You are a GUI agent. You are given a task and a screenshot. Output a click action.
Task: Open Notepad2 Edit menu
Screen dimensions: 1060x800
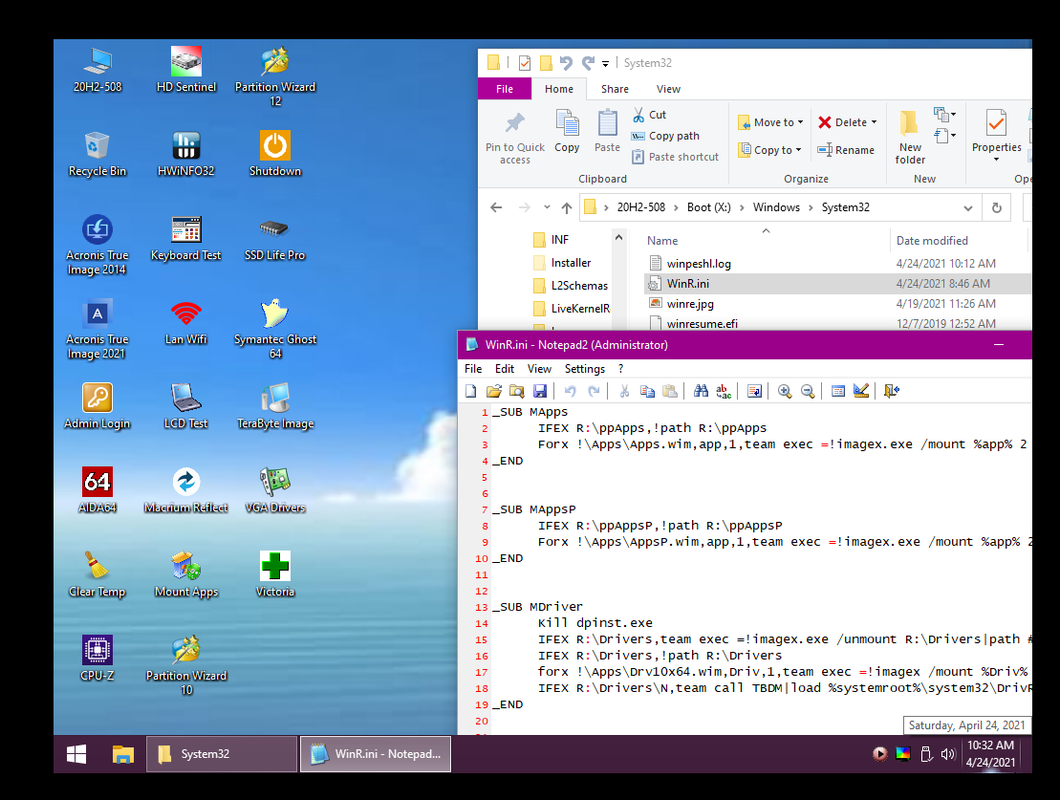[504, 369]
